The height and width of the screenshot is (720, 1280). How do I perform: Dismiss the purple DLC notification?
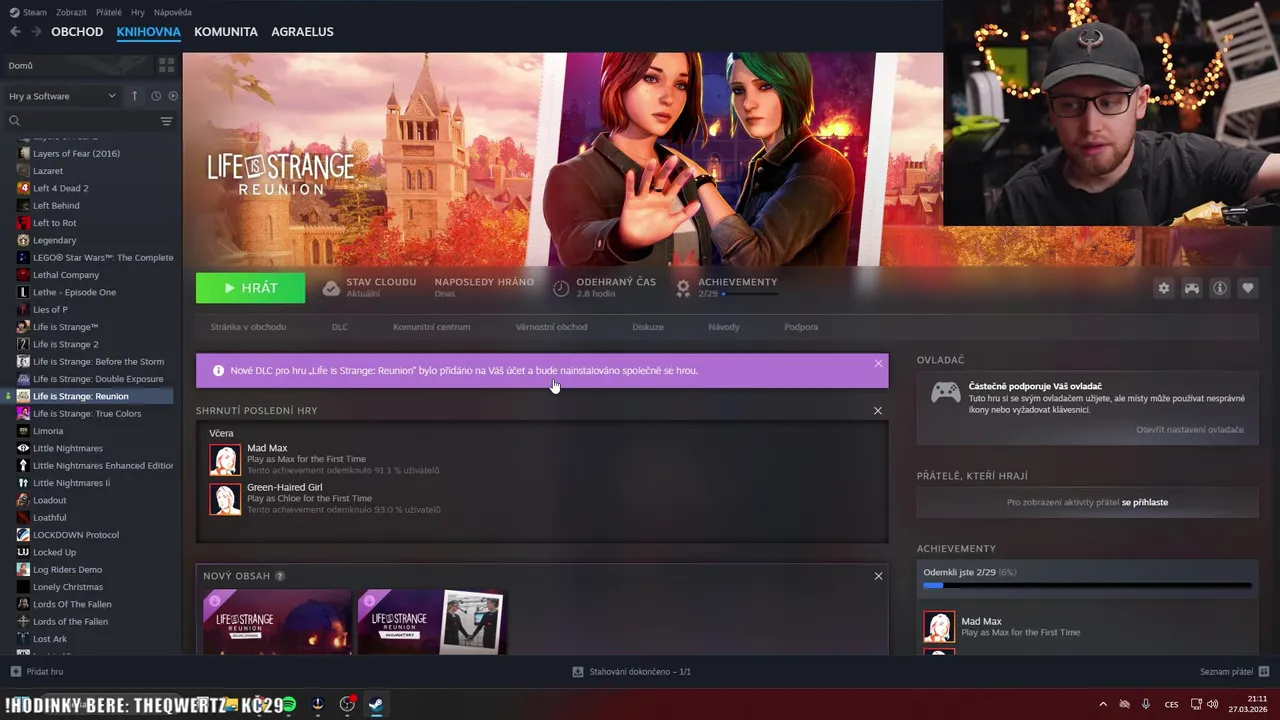point(878,364)
